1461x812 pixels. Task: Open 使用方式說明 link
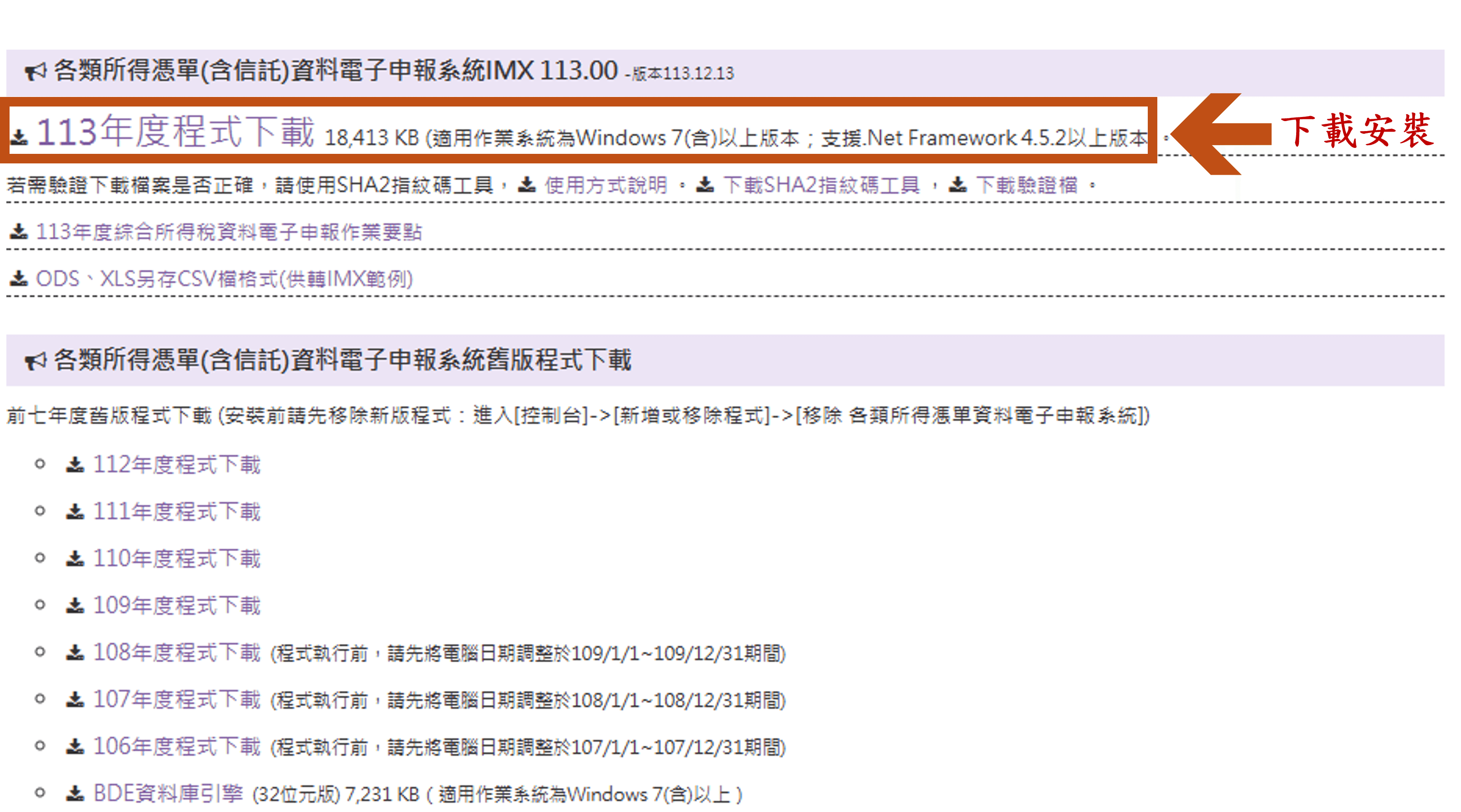click(606, 185)
